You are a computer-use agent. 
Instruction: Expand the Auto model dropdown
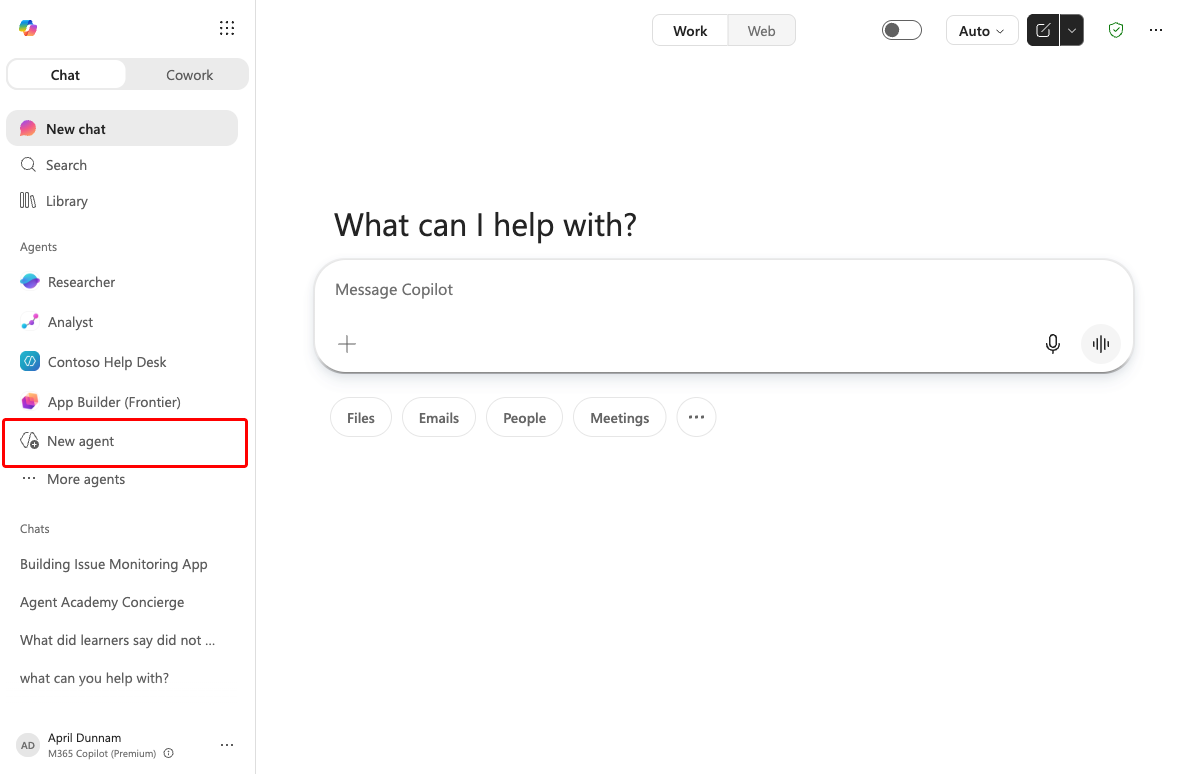(981, 30)
